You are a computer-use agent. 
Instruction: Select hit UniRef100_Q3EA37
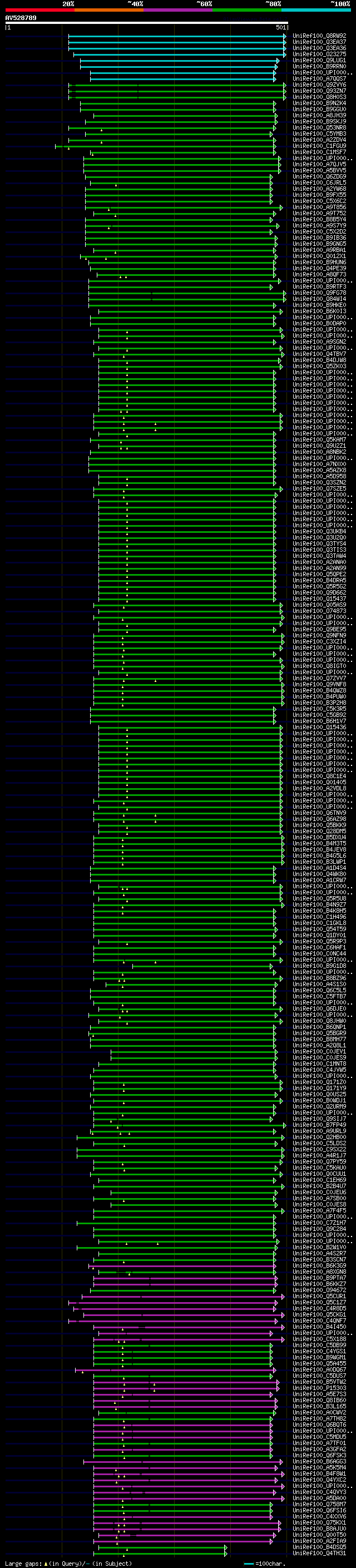[319, 42]
